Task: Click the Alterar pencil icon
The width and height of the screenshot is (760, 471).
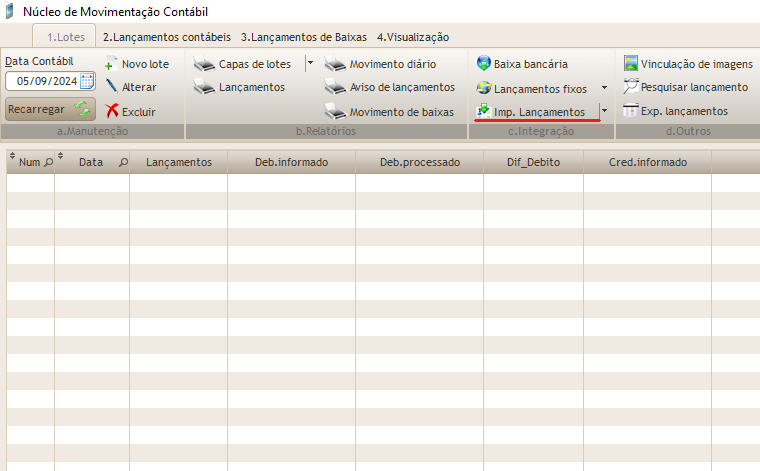Action: (x=111, y=87)
